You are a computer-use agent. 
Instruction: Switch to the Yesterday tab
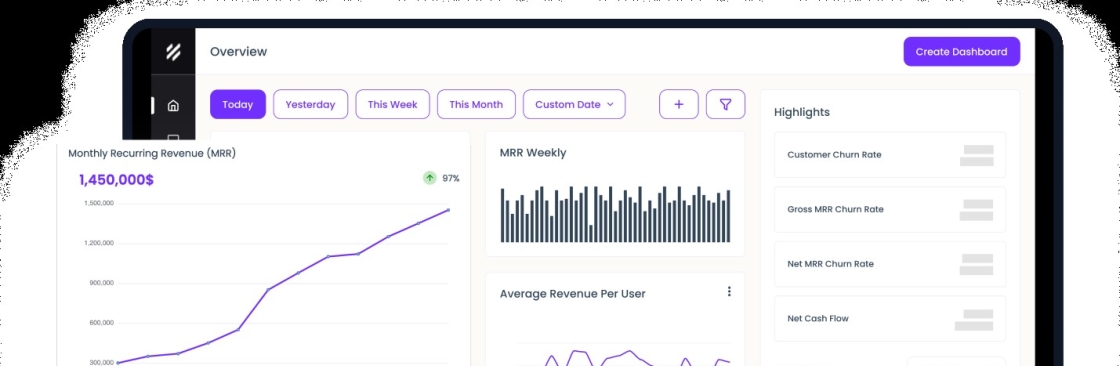(311, 104)
